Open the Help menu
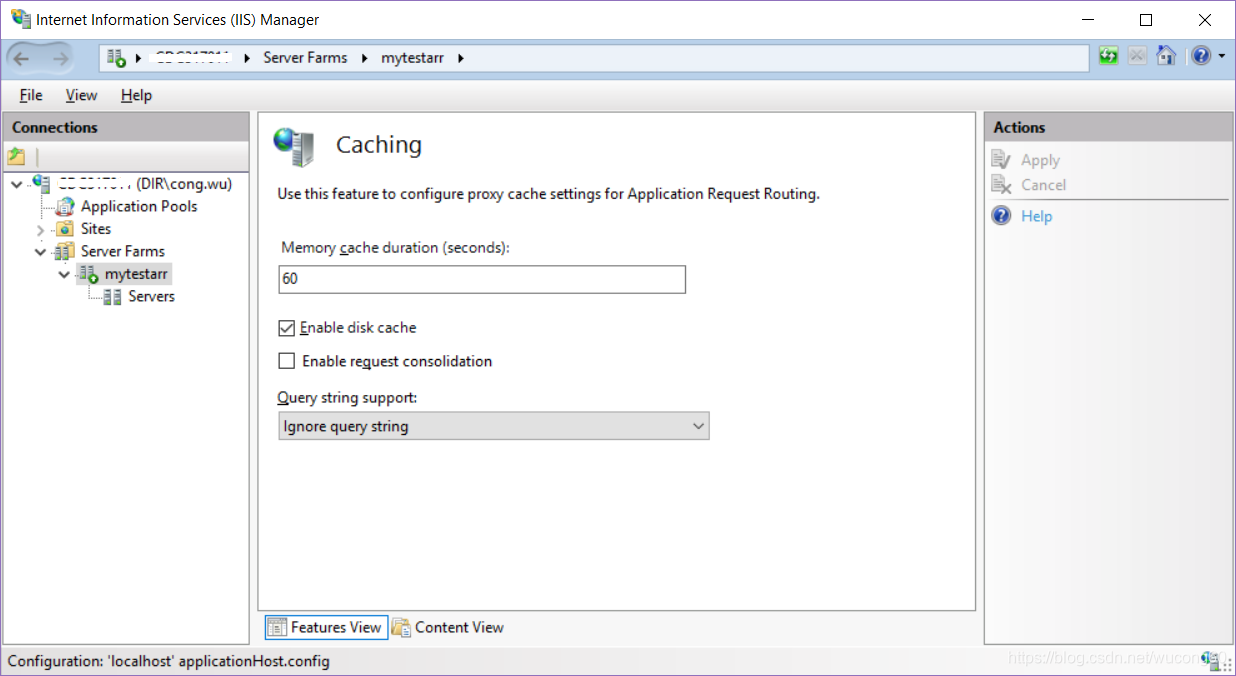 (x=136, y=95)
